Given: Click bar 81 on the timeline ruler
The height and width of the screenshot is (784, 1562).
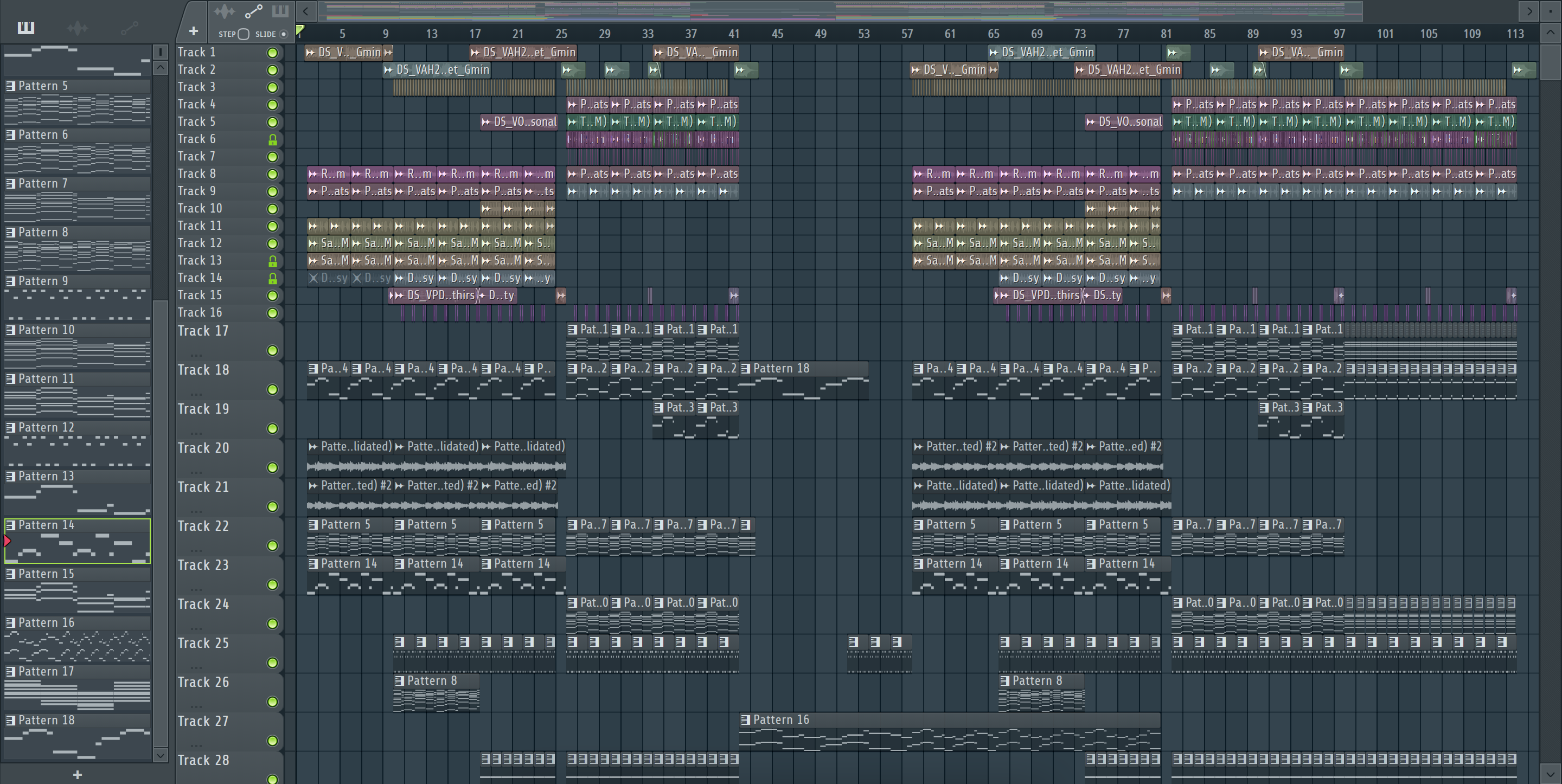Looking at the screenshot, I should [x=1166, y=34].
